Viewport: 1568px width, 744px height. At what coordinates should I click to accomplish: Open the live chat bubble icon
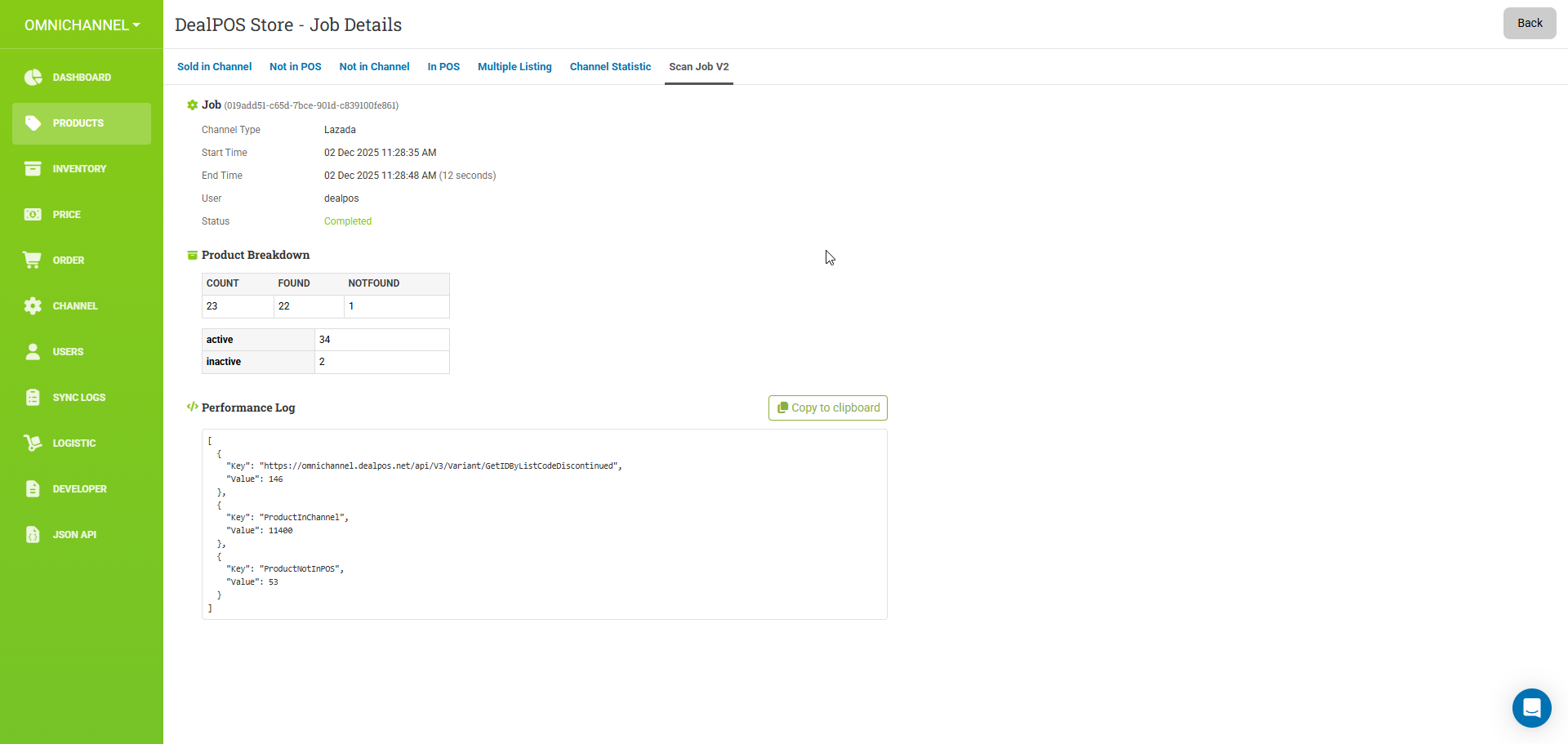pyautogui.click(x=1532, y=708)
